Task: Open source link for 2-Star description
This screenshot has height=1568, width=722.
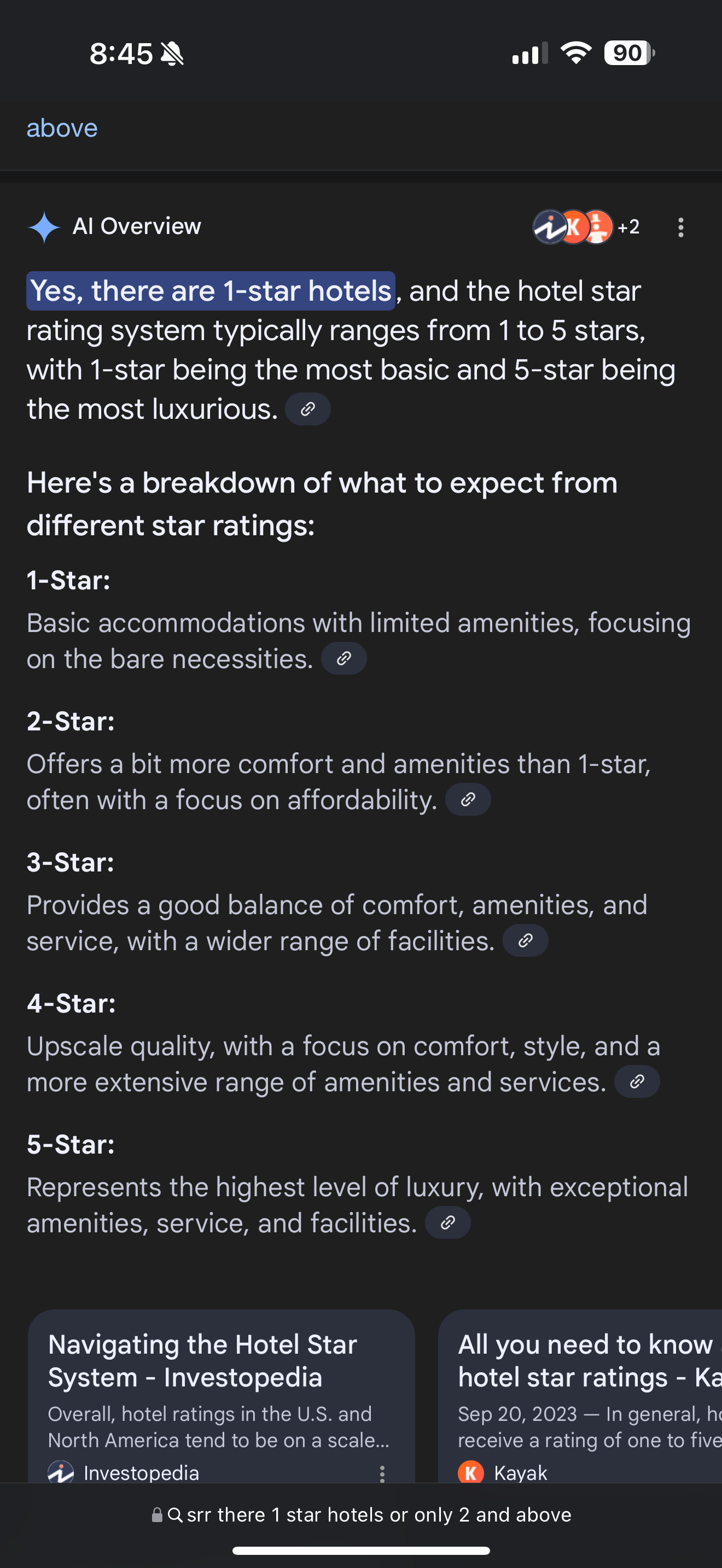Action: (x=468, y=800)
